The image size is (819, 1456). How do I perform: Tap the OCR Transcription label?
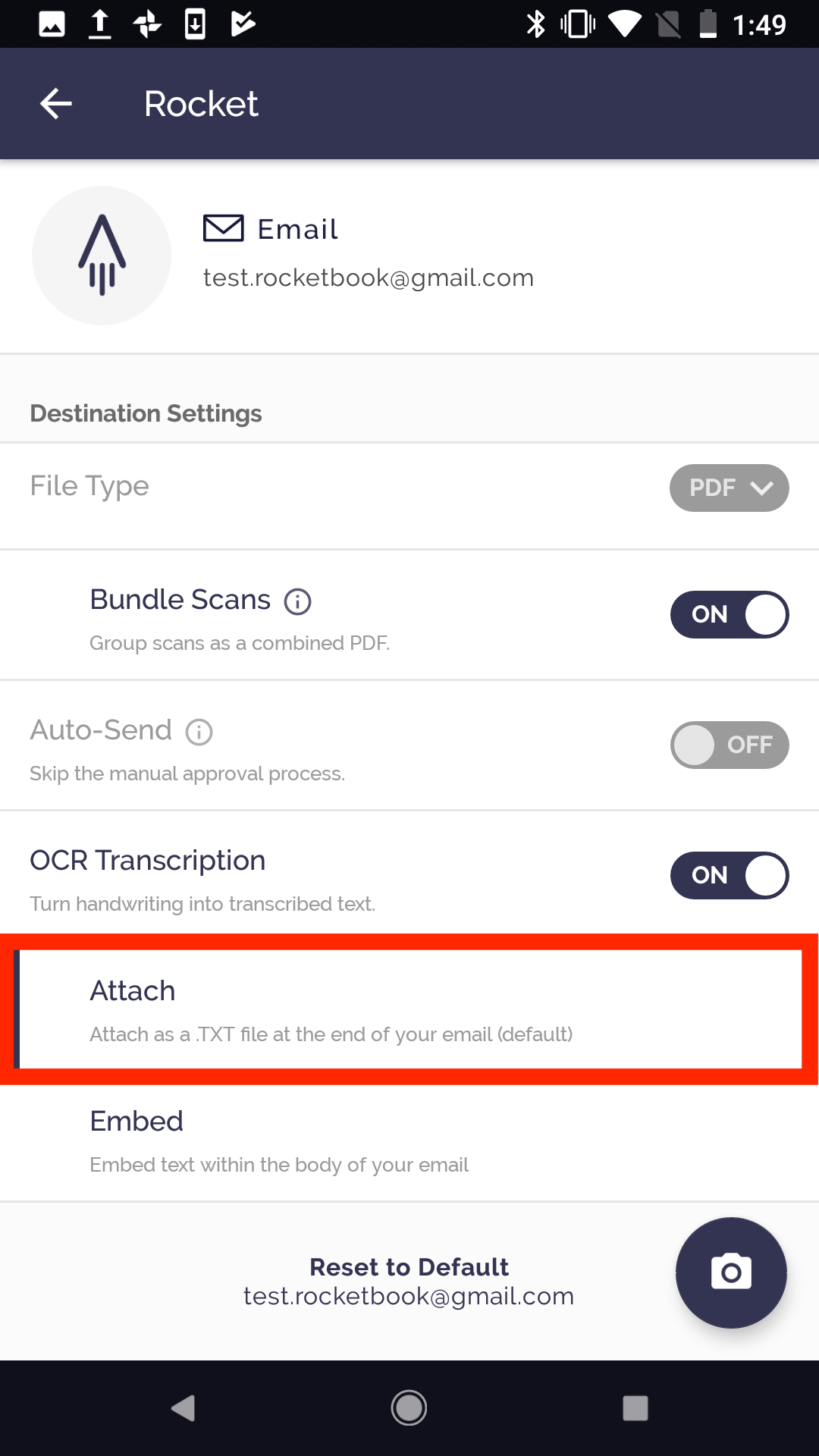click(x=148, y=861)
